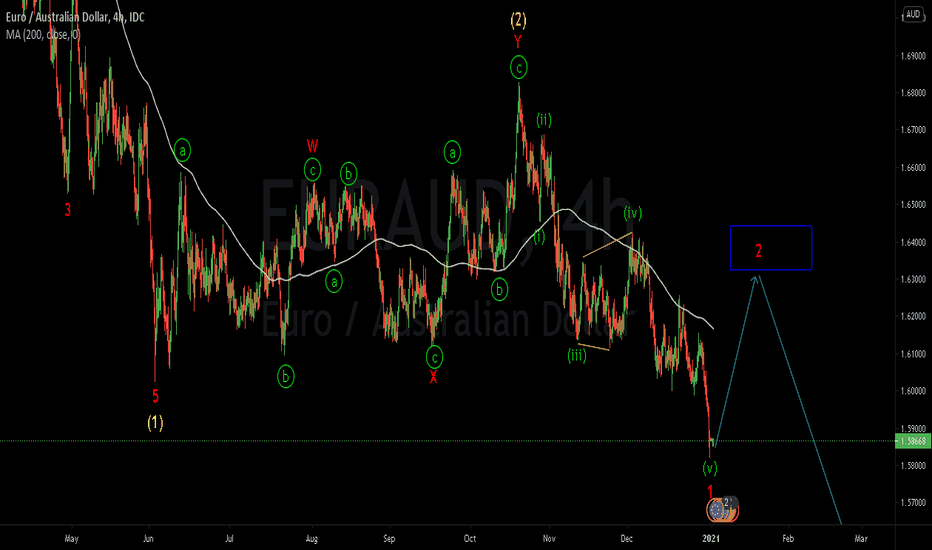Select the green (v) wave label

click(x=710, y=468)
